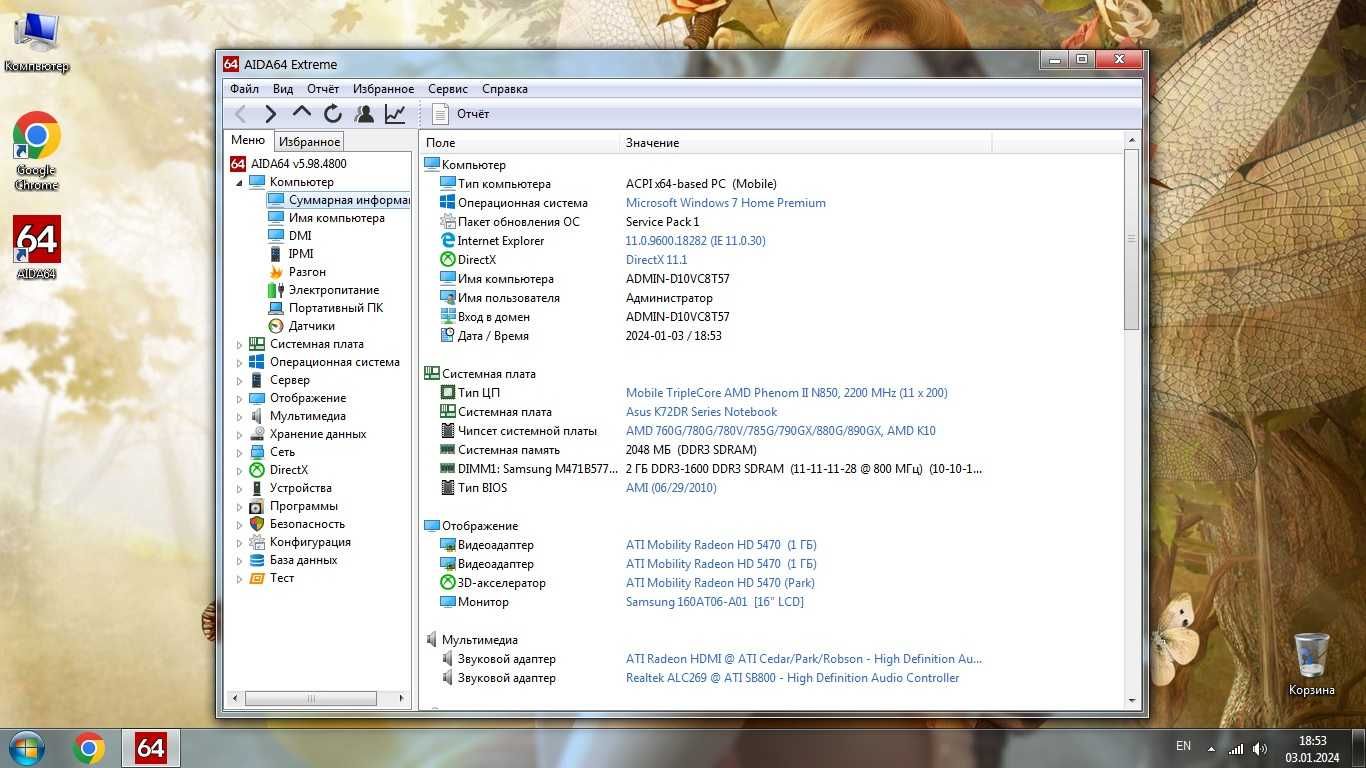
Task: Open Realtek ALC269 audio controller link
Action: (792, 678)
